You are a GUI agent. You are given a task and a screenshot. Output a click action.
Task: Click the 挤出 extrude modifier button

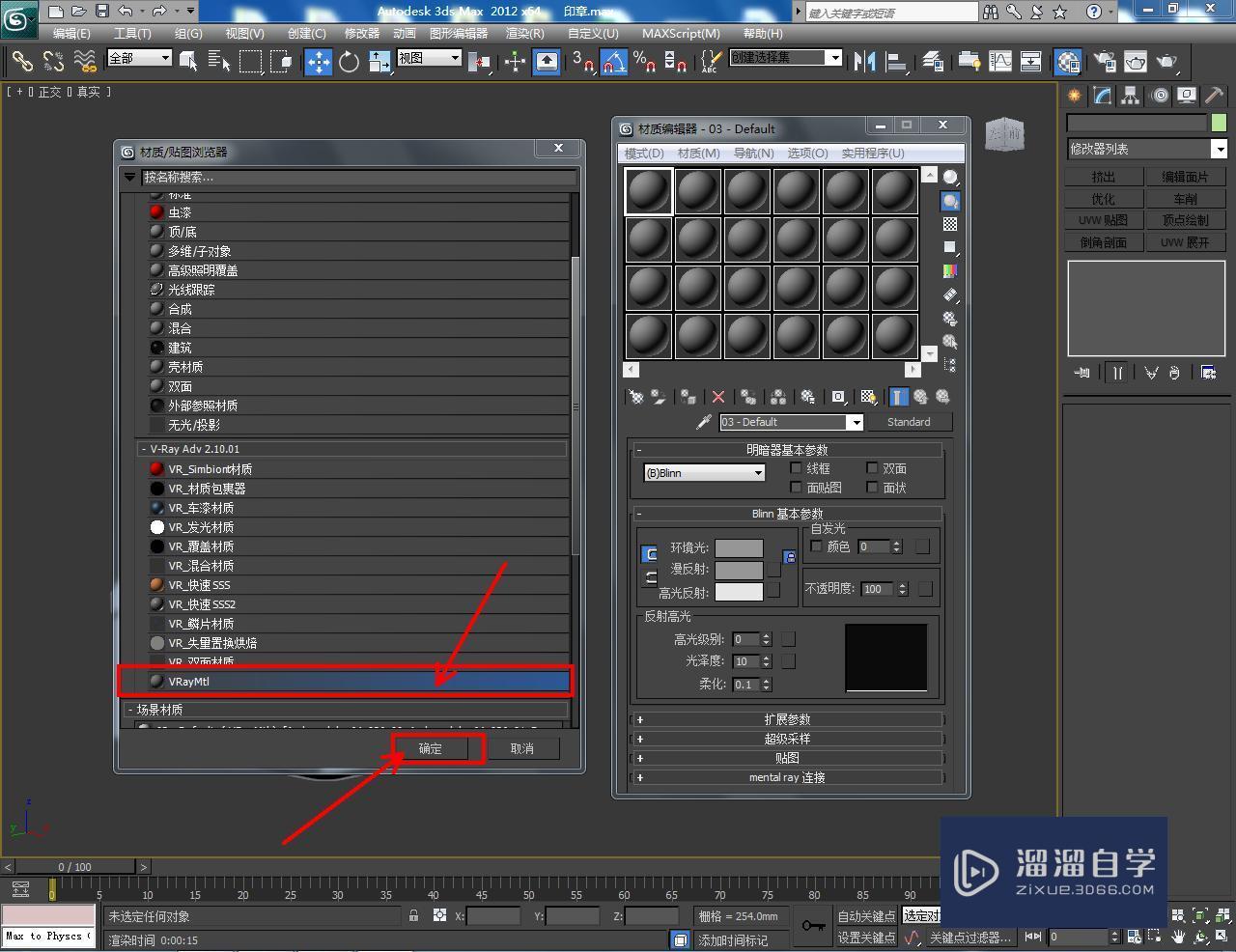tap(1104, 177)
